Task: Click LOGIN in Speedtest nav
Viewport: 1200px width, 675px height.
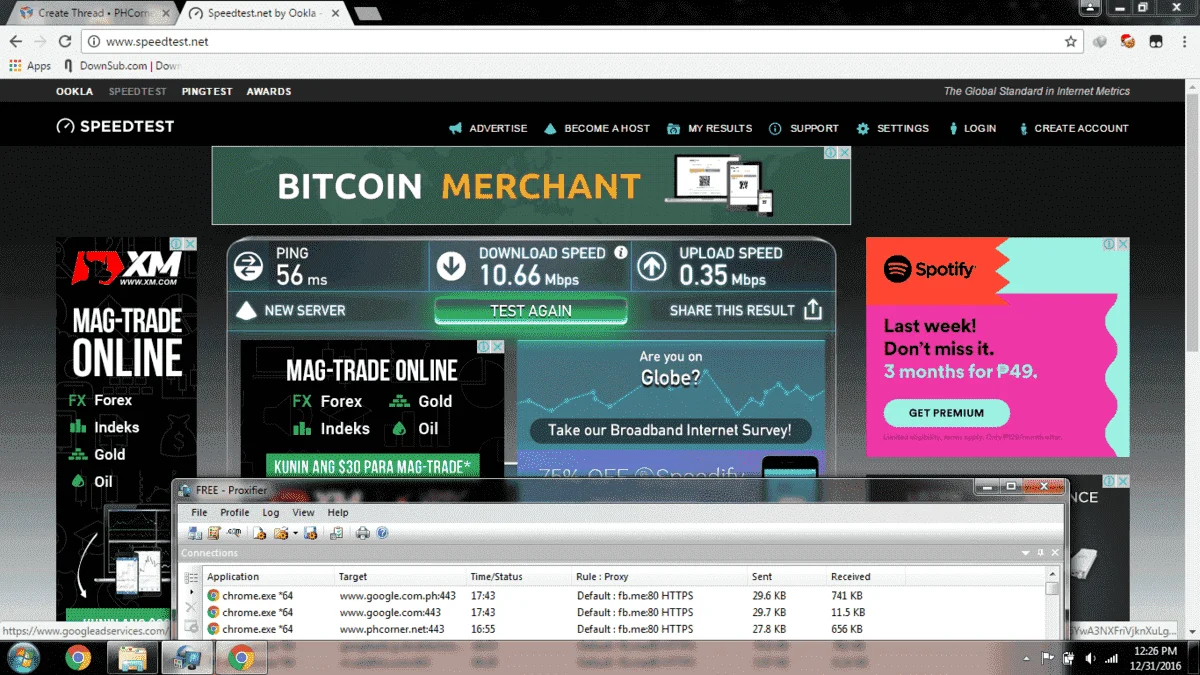Action: 980,128
